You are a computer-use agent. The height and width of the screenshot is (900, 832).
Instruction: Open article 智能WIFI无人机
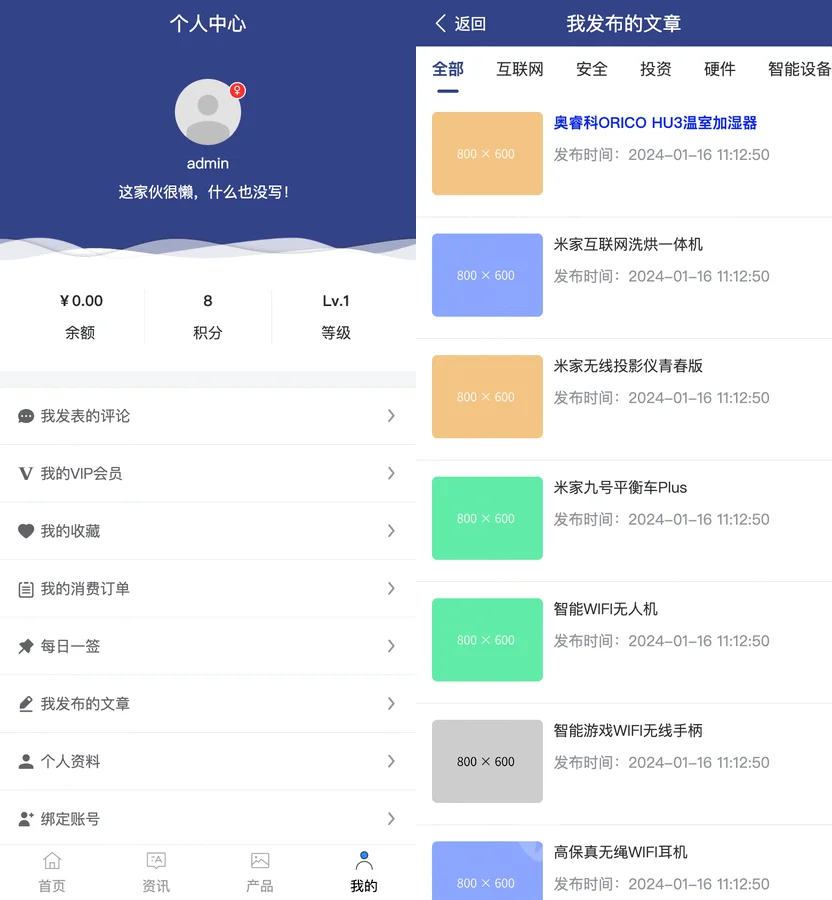[x=605, y=609]
